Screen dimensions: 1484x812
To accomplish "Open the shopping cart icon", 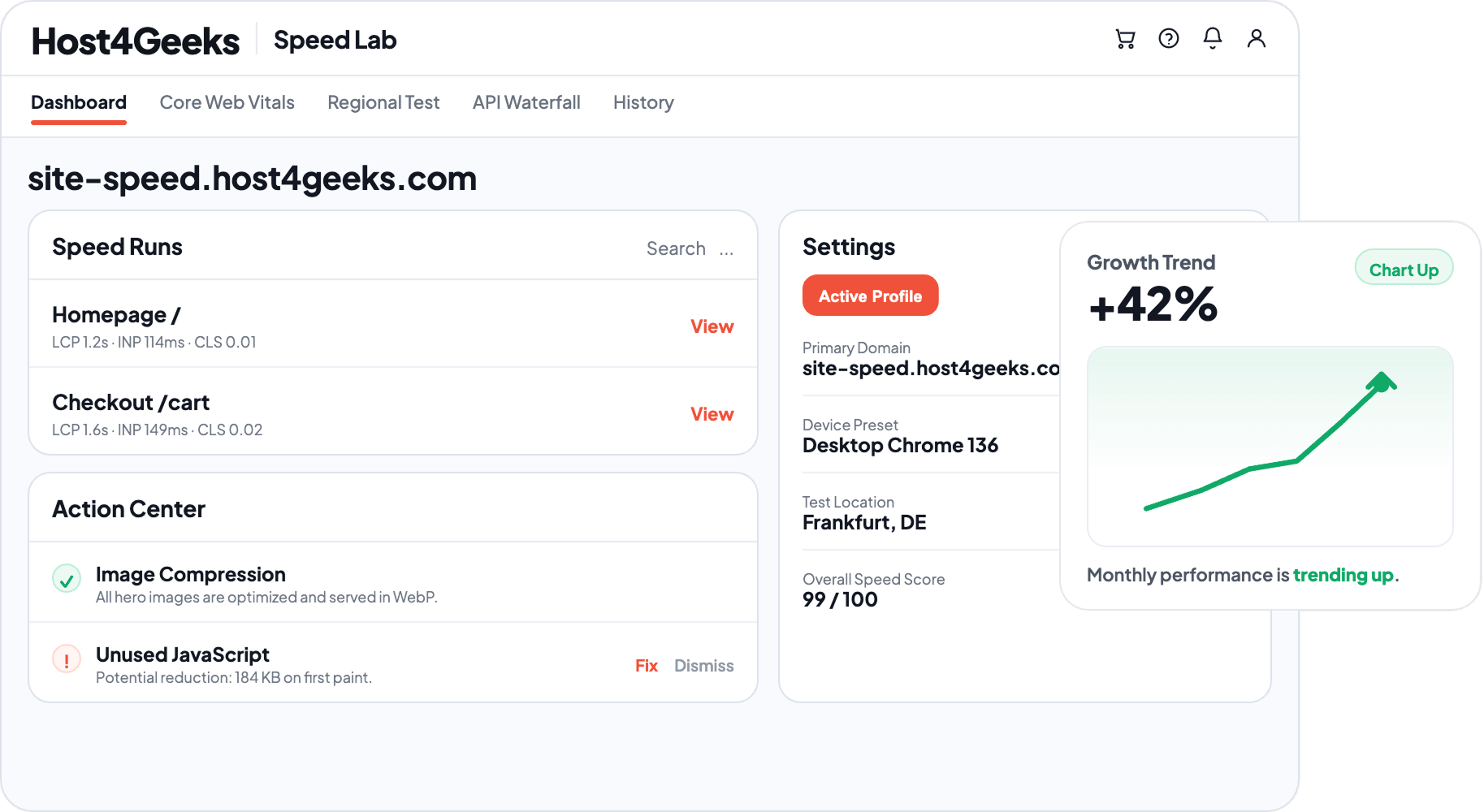I will (1125, 39).
